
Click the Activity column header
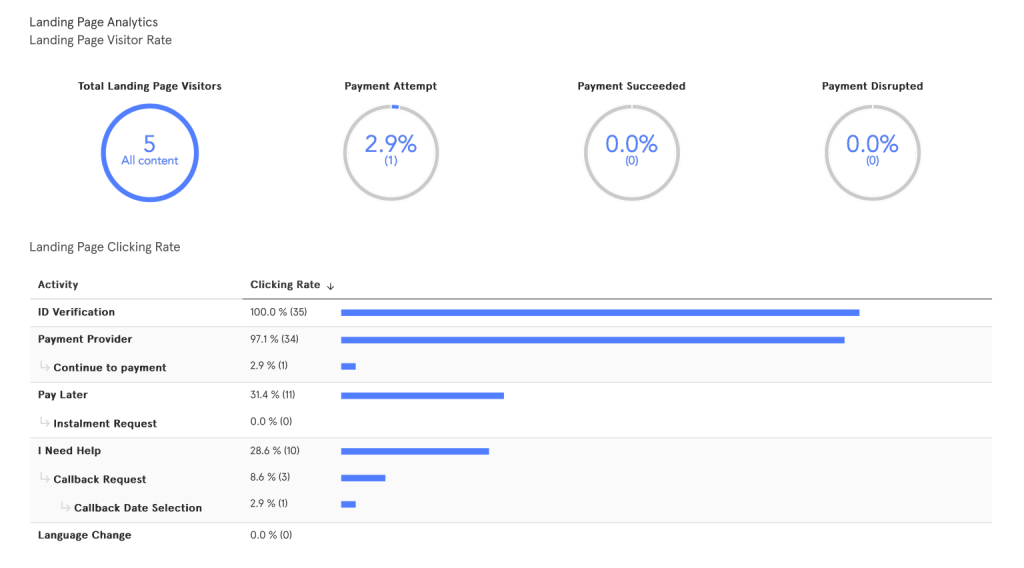58,285
